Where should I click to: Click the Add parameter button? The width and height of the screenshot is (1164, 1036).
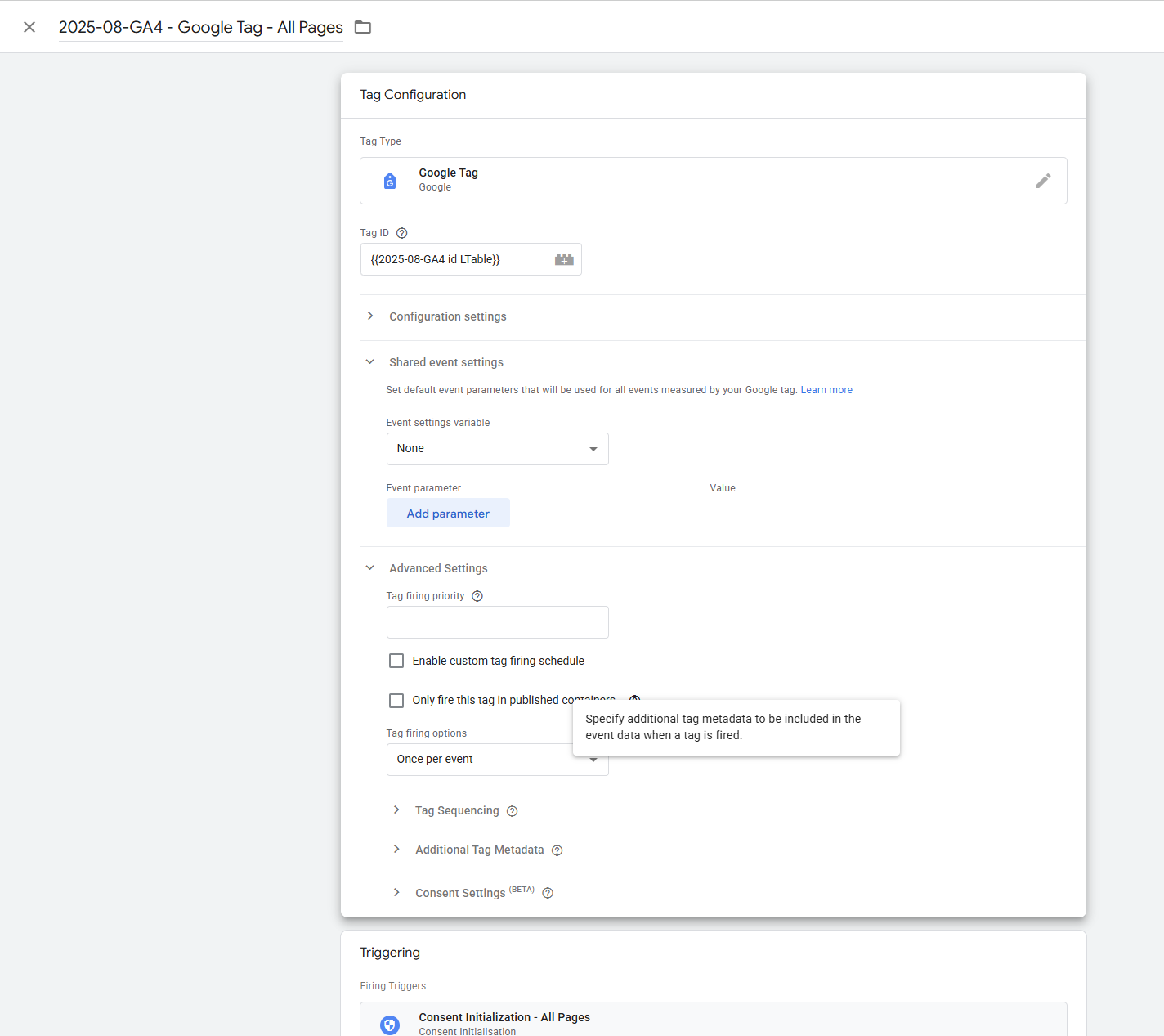click(x=448, y=514)
